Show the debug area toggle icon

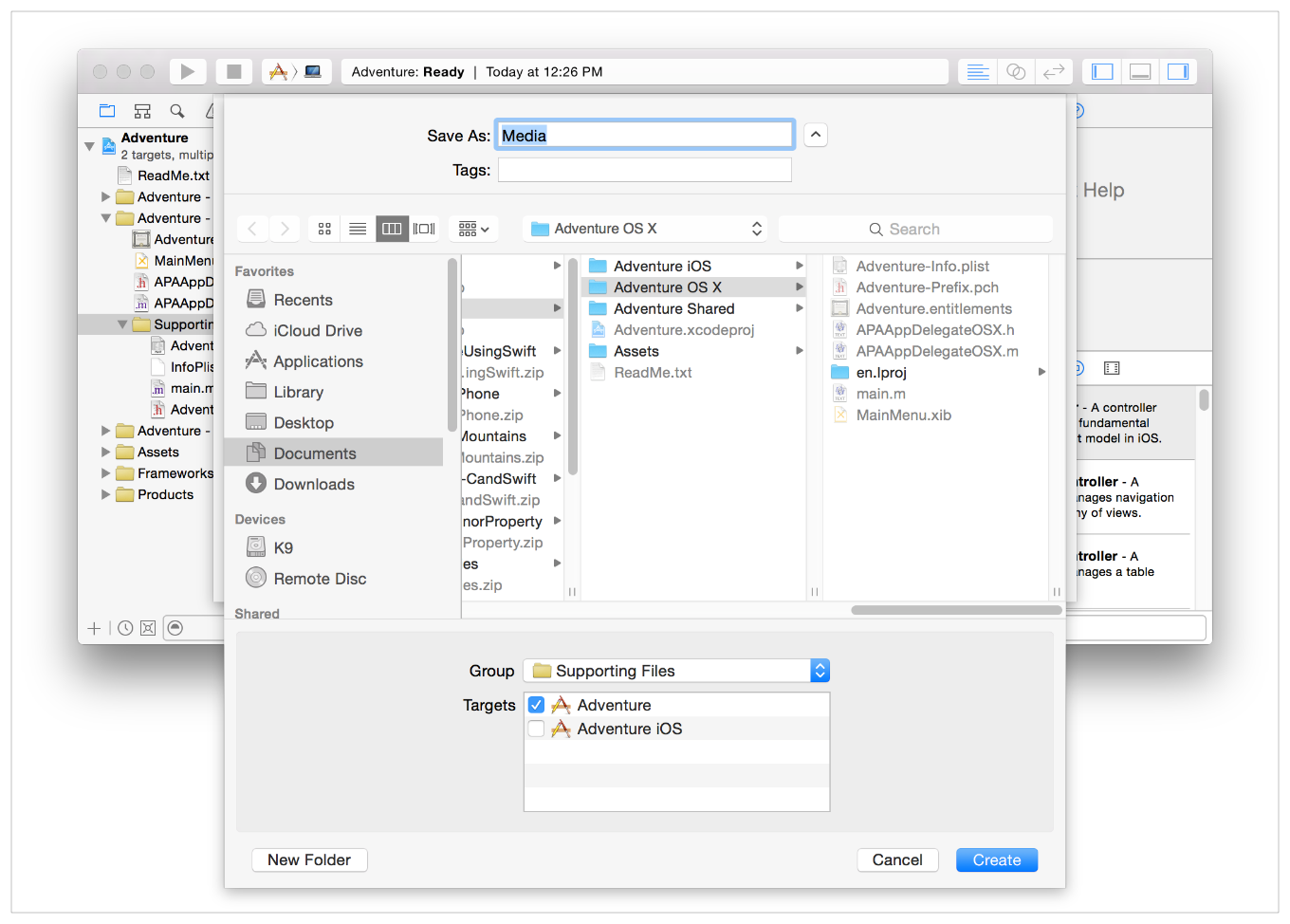[x=1139, y=70]
